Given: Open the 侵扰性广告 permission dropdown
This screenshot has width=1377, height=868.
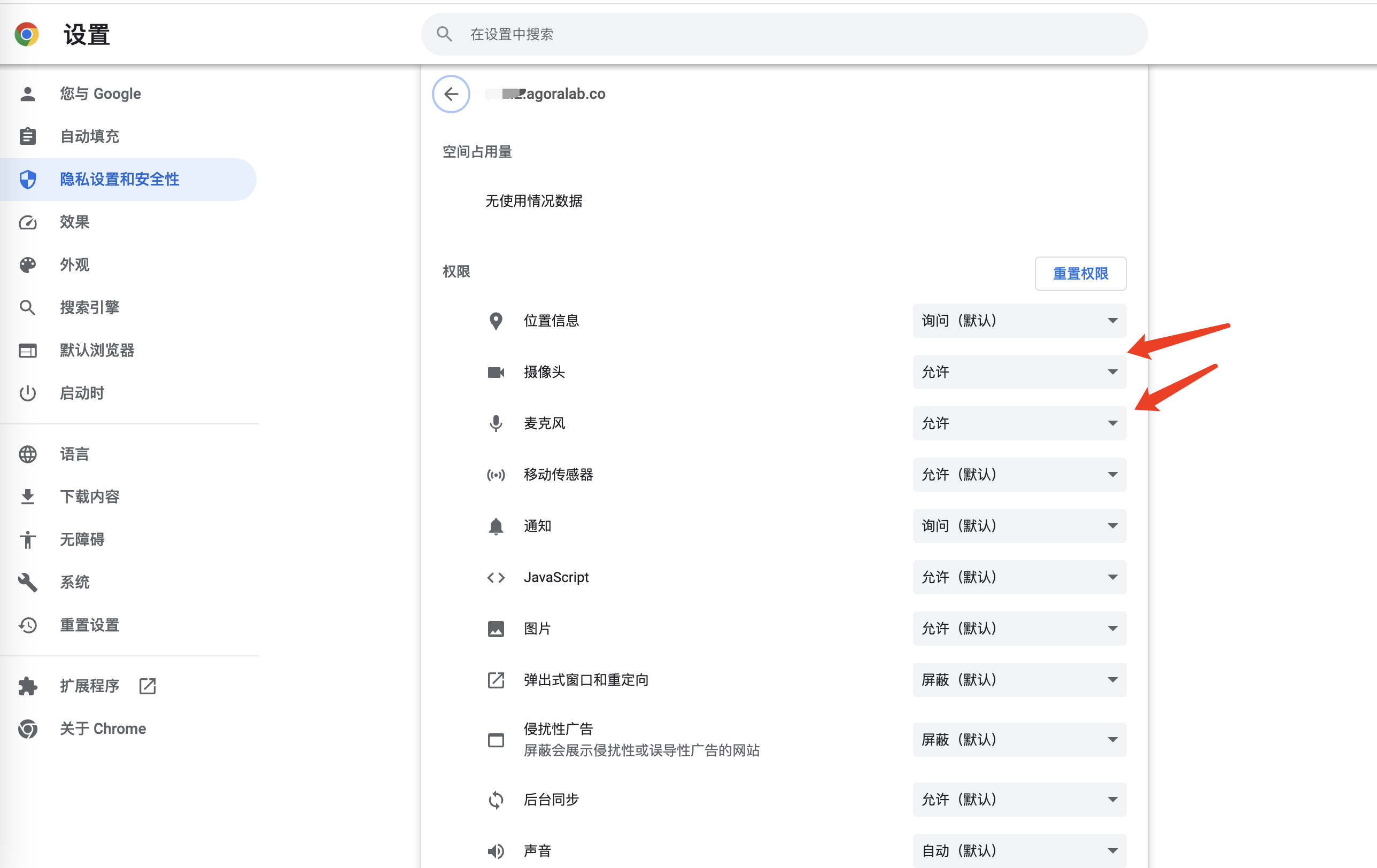Looking at the screenshot, I should [x=1019, y=740].
